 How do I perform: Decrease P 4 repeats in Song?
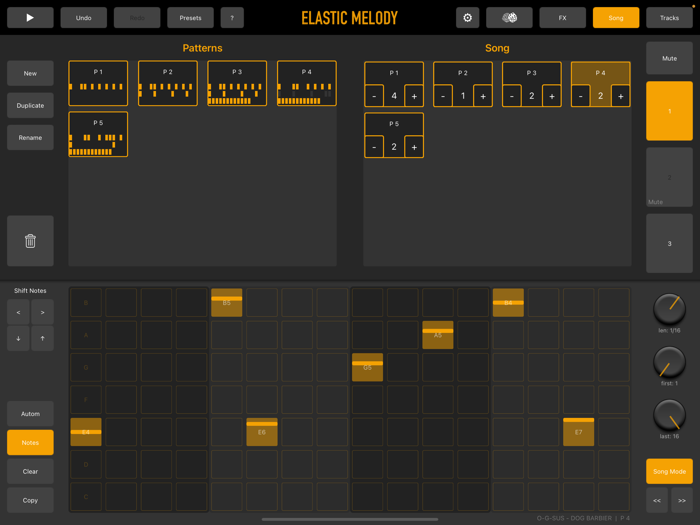click(580, 96)
